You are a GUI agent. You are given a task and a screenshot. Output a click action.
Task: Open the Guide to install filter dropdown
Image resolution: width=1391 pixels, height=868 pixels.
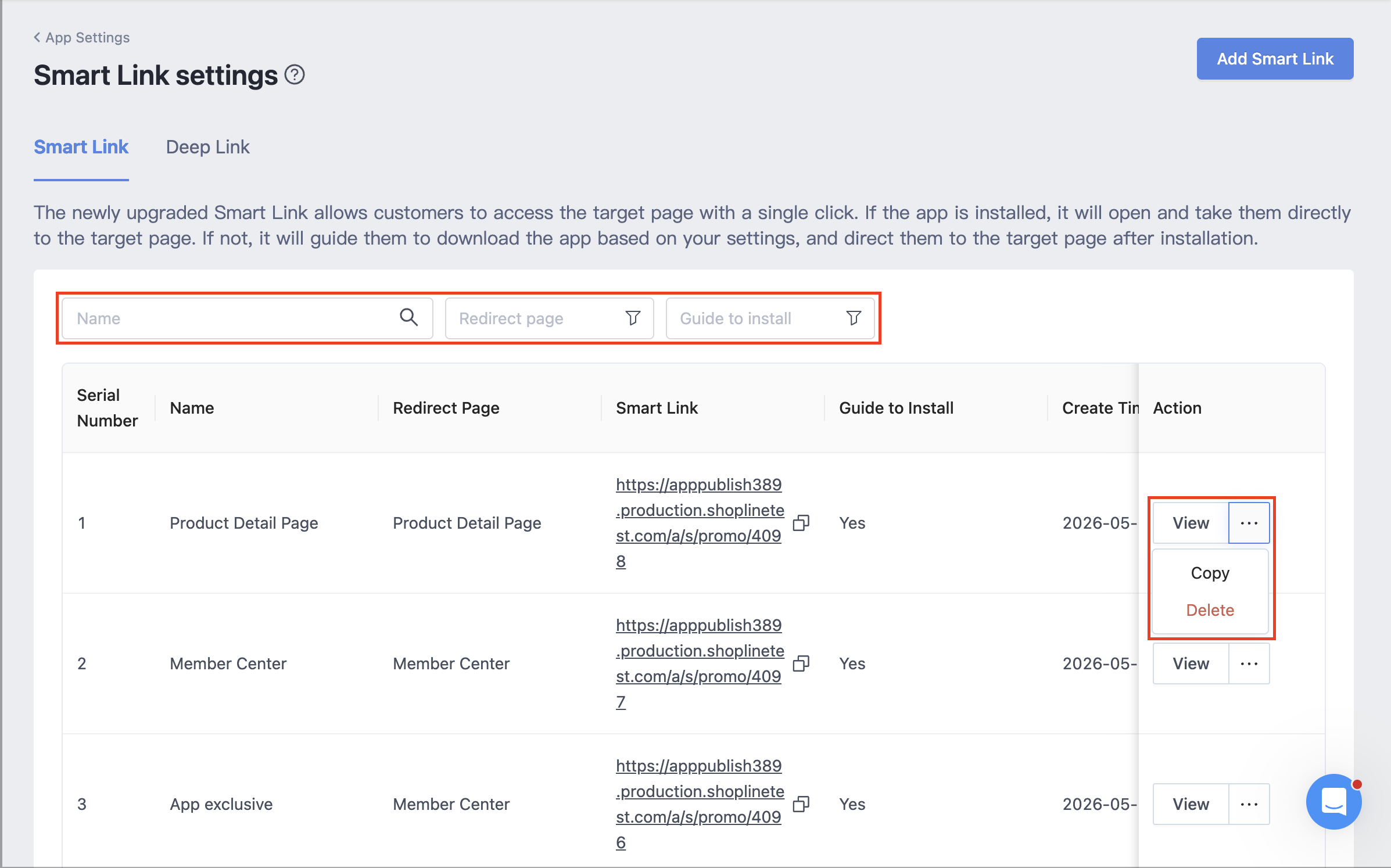(770, 318)
